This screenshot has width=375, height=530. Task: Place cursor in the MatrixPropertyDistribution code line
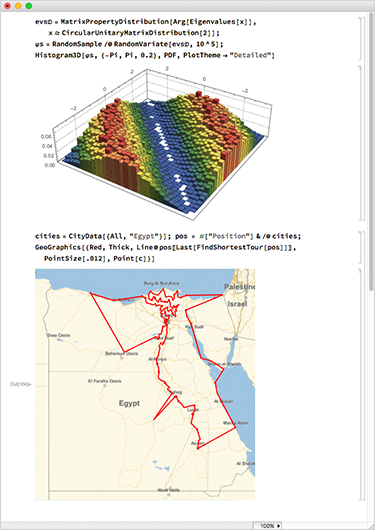[x=146, y=22]
